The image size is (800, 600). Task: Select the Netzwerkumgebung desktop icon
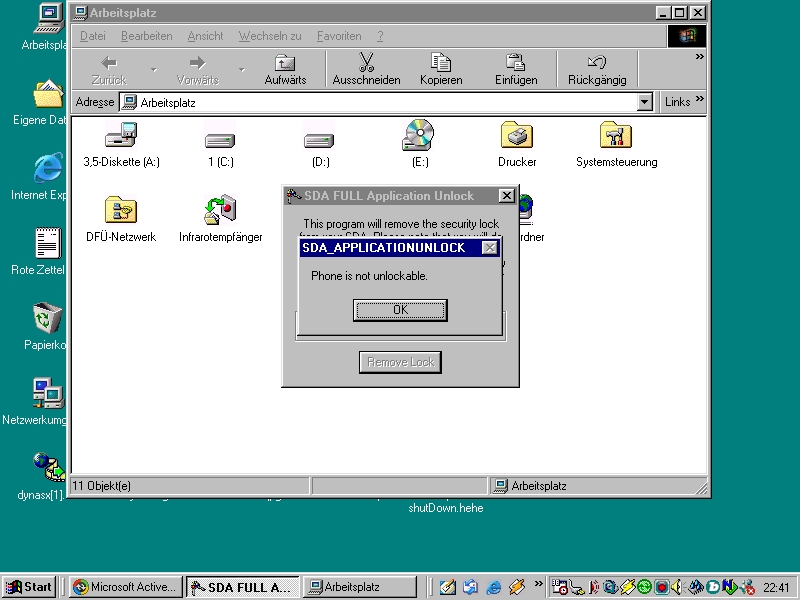[48, 393]
